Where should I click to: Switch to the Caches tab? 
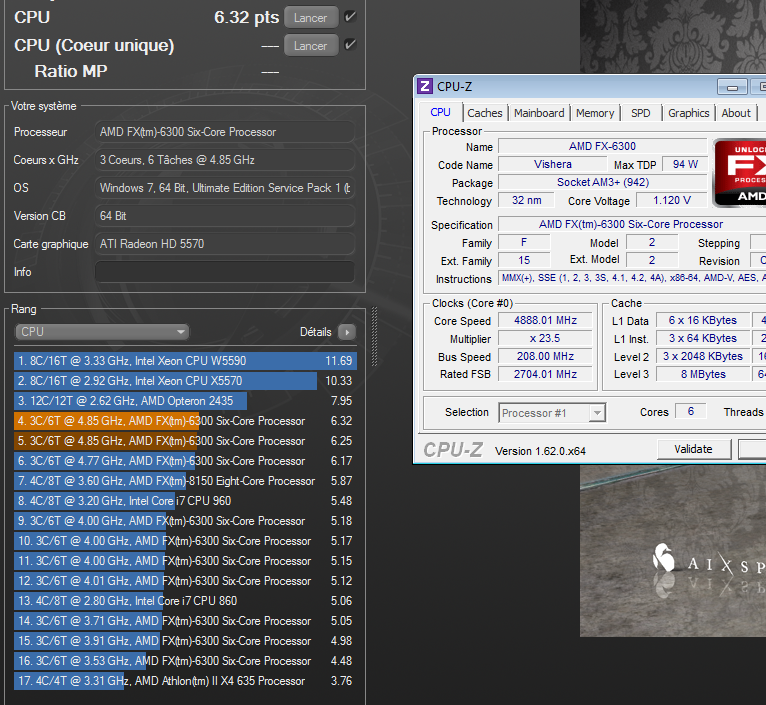pyautogui.click(x=485, y=113)
